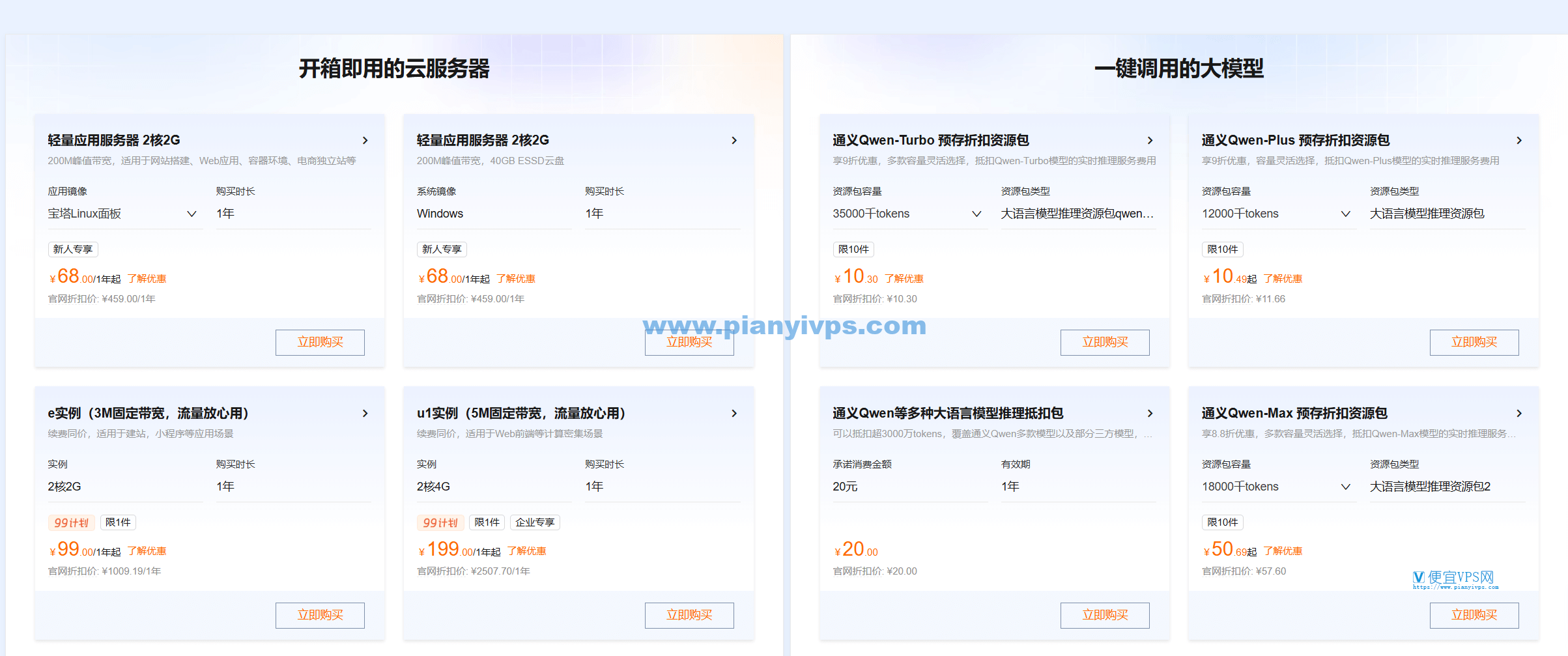Viewport: 1568px width, 656px height.
Task: Click the 限1件 tag on e实例 card
Action: pos(118,522)
